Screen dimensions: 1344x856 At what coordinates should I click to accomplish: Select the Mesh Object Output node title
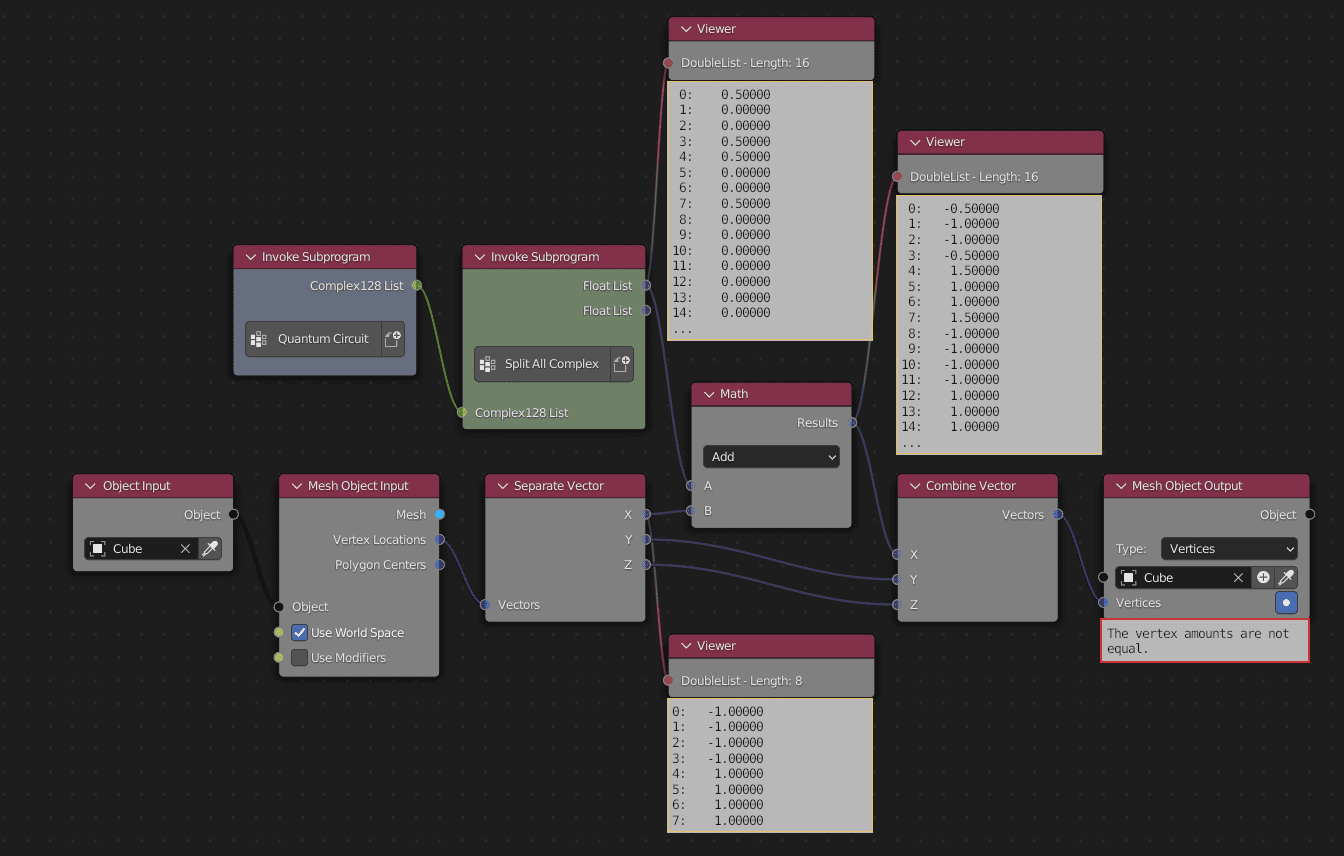point(1187,486)
